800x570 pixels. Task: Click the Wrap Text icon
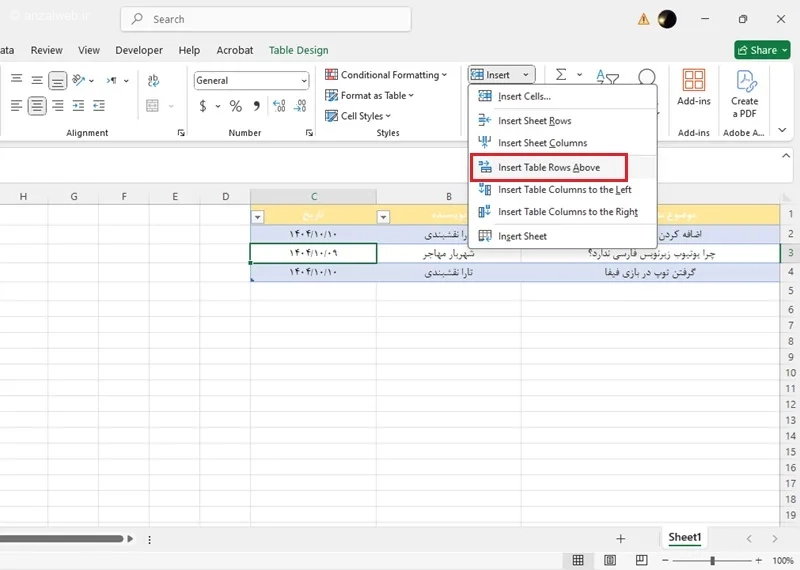coord(153,80)
